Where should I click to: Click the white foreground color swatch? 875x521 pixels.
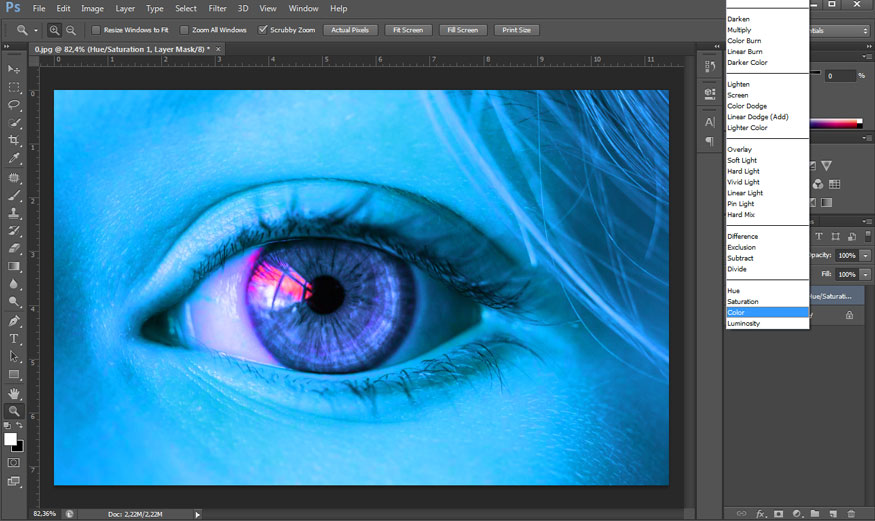[10, 438]
